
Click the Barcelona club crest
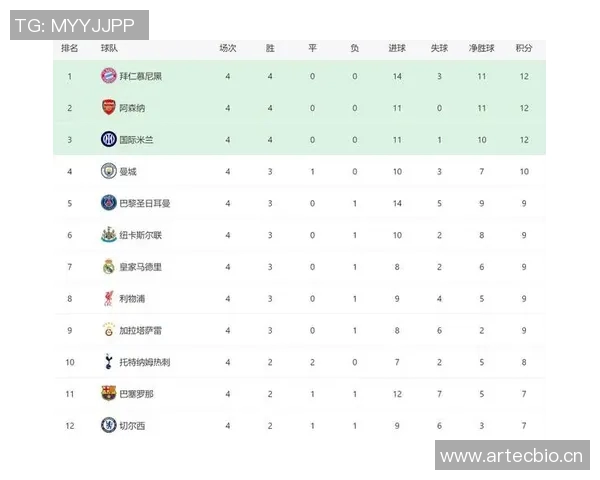point(108,394)
